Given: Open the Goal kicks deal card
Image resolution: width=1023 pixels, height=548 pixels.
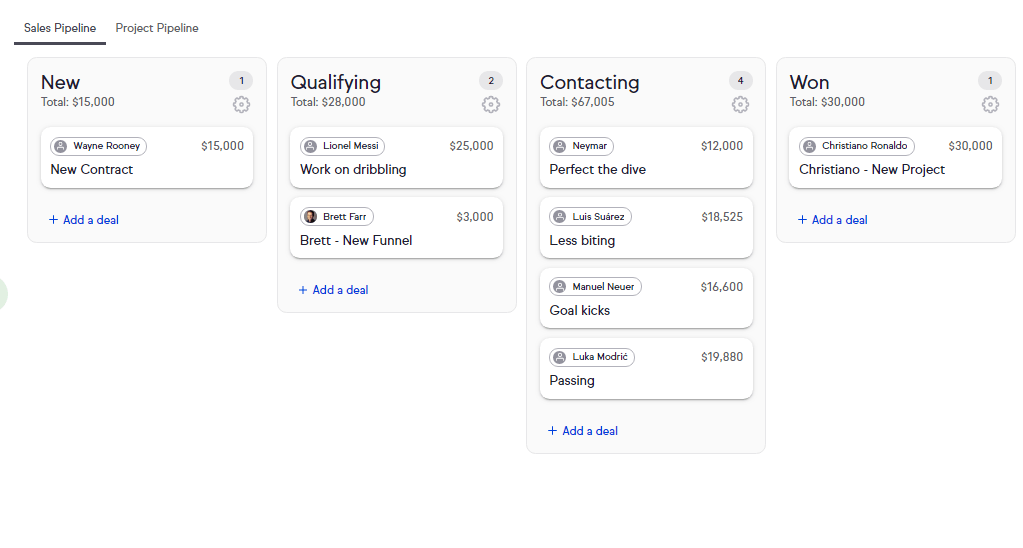Looking at the screenshot, I should (x=646, y=298).
